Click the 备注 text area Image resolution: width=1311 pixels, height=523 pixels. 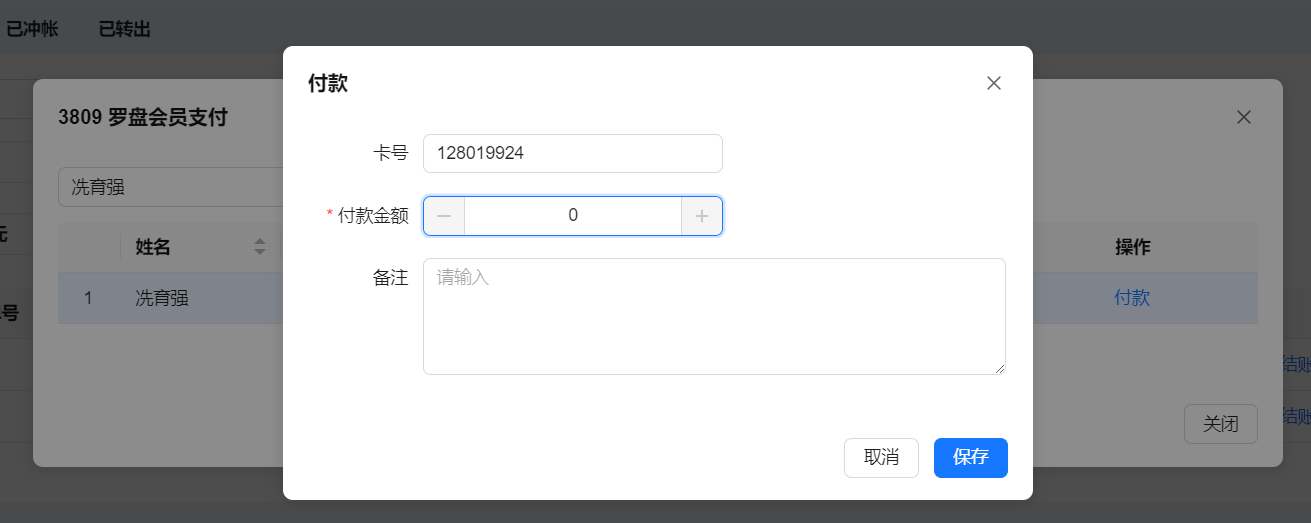pyautogui.click(x=714, y=316)
